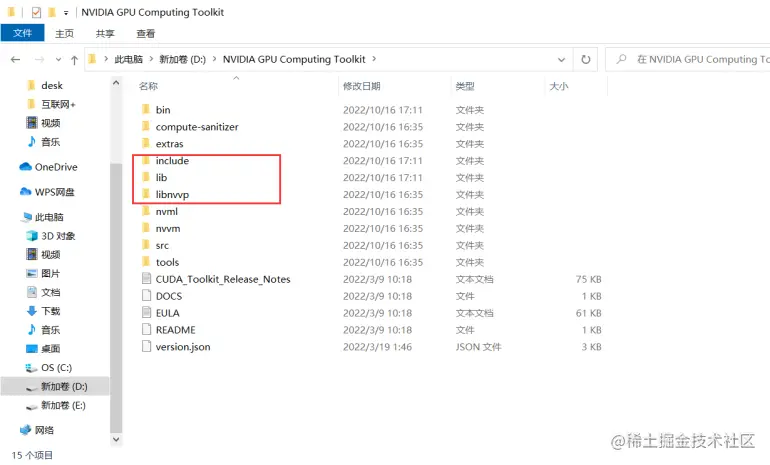Image resolution: width=770 pixels, height=465 pixels.
Task: Select the CUDA_Toolkit_Release_Notes file icon
Action: pos(146,278)
